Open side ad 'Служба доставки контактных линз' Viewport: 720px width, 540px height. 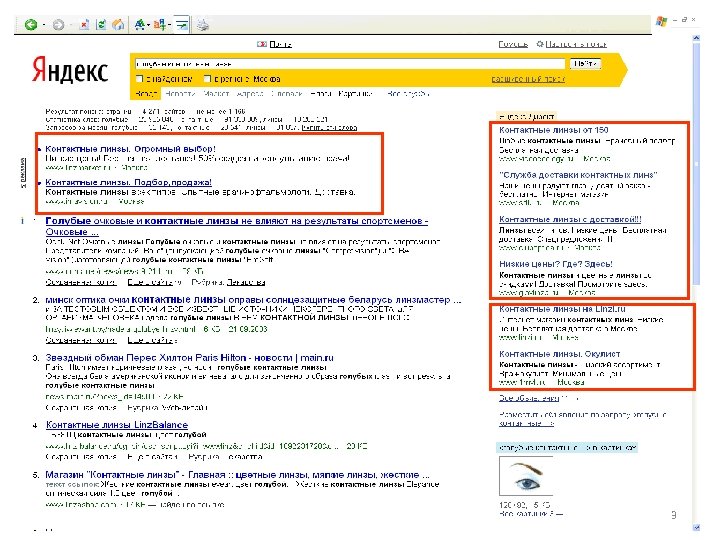click(578, 175)
